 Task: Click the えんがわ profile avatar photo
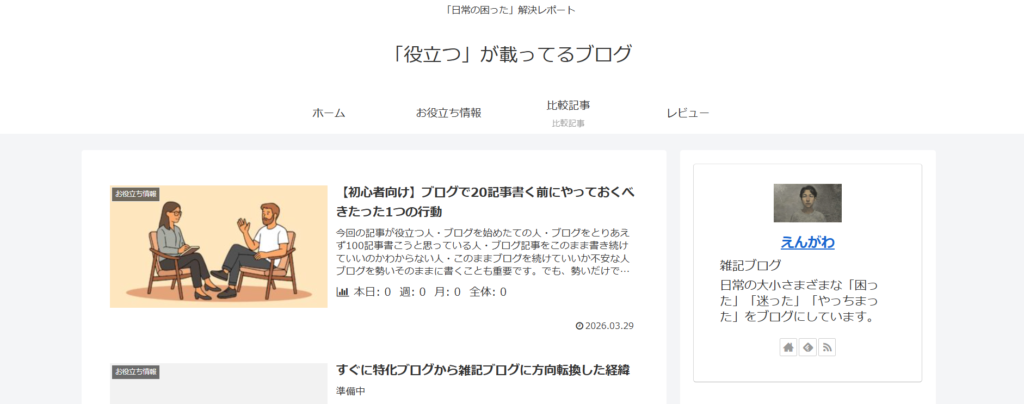tap(807, 203)
